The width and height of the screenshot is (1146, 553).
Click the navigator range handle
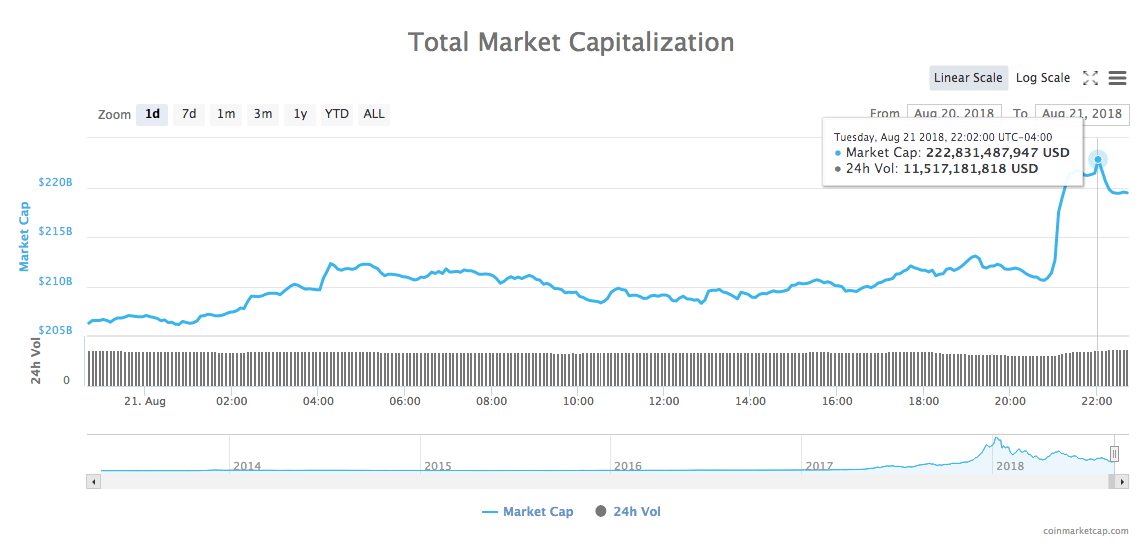click(1114, 454)
